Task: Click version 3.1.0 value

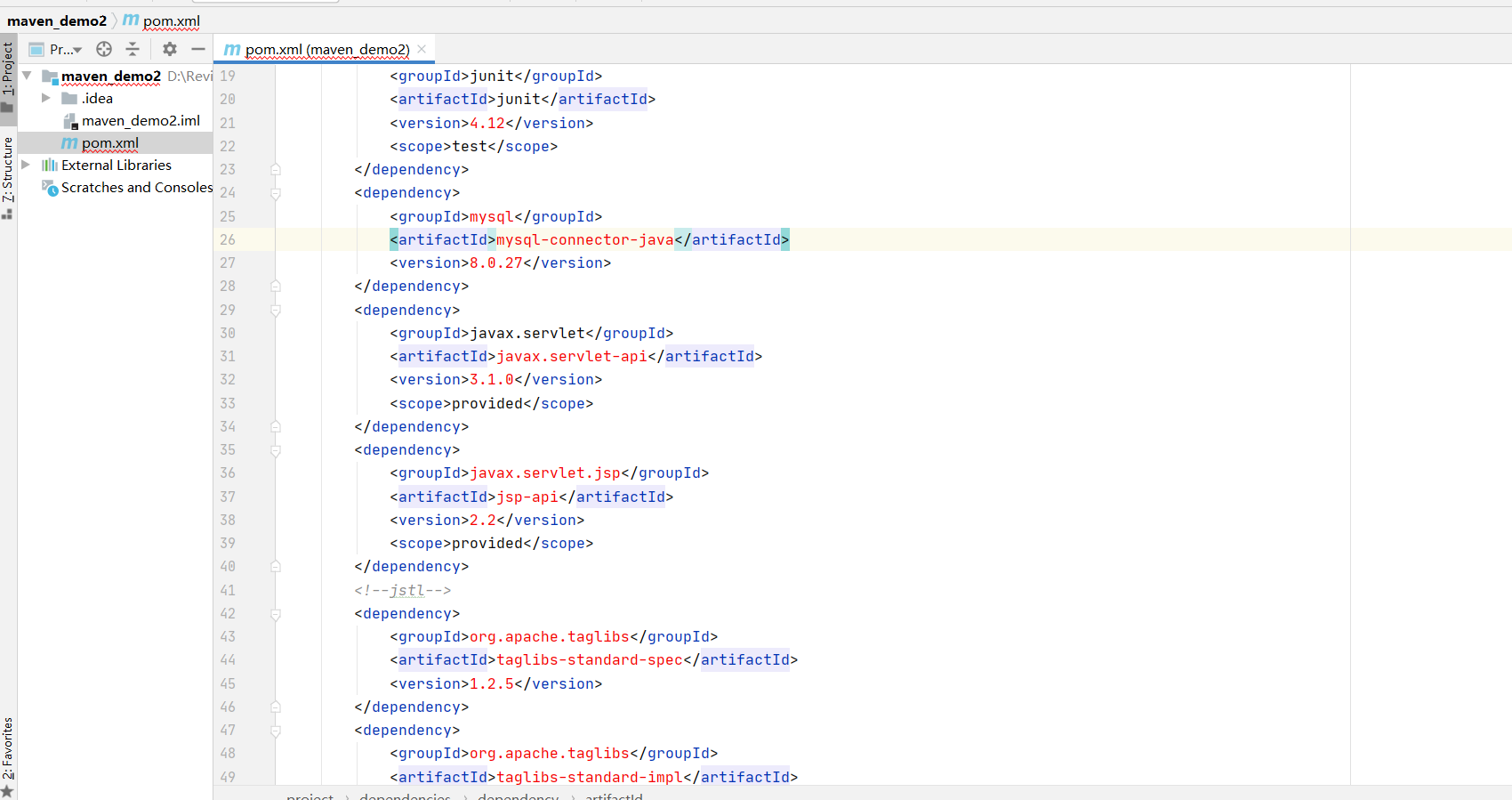Action: 492,379
